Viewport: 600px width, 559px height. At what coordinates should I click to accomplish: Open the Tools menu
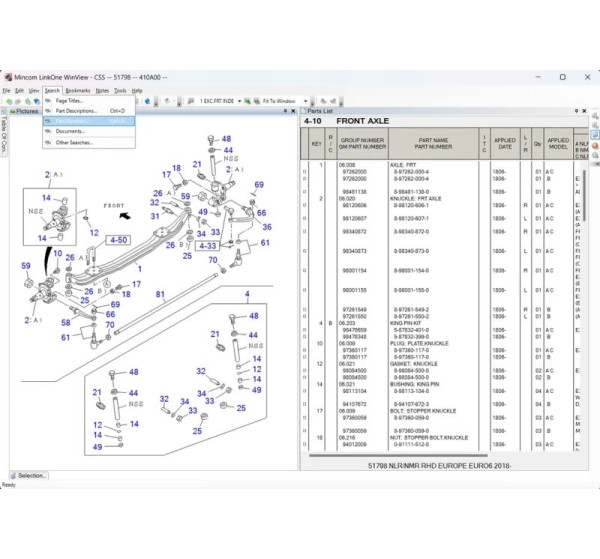(119, 90)
